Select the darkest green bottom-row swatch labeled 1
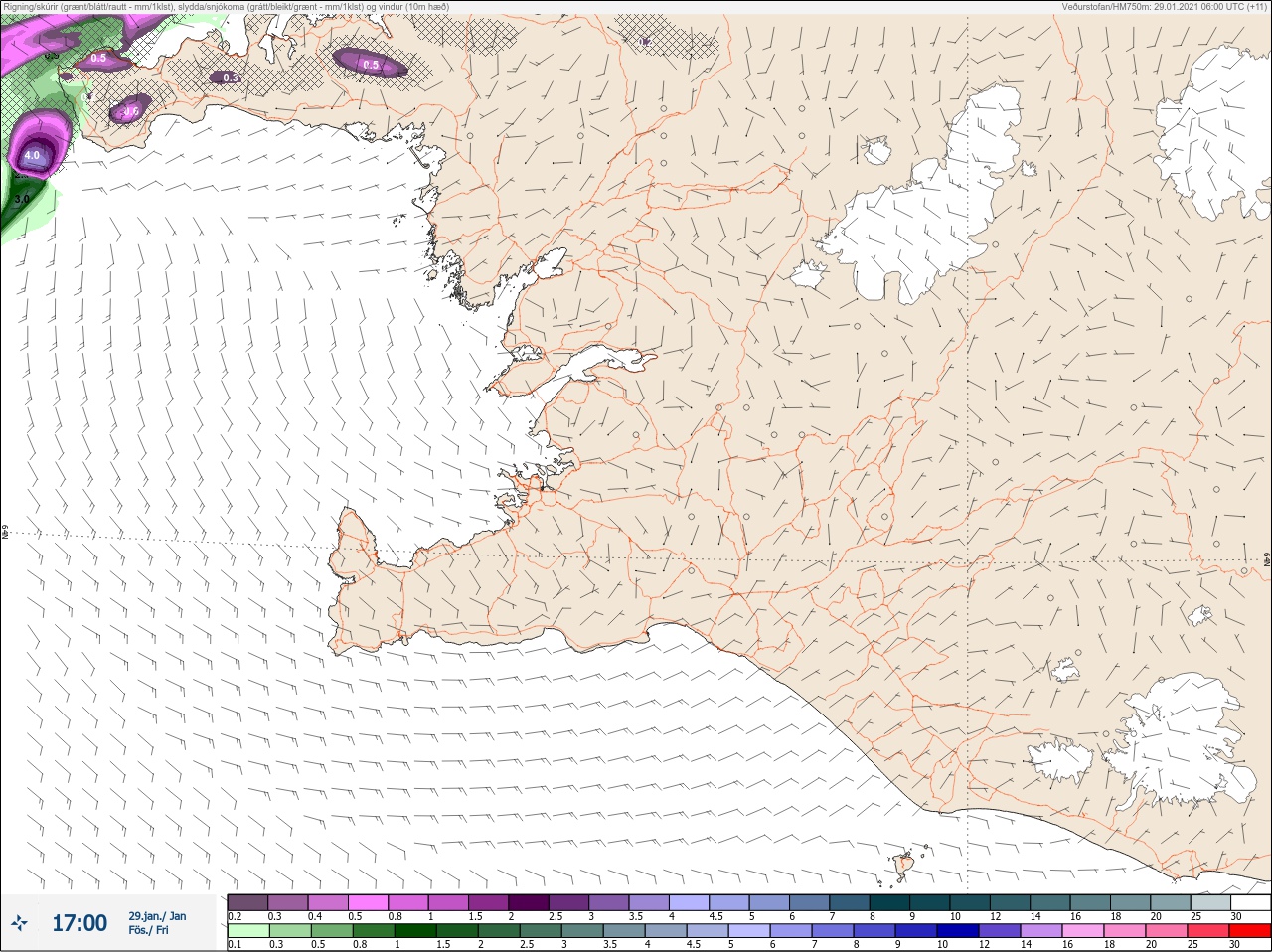Screen dimensions: 1272x952 (x=413, y=931)
